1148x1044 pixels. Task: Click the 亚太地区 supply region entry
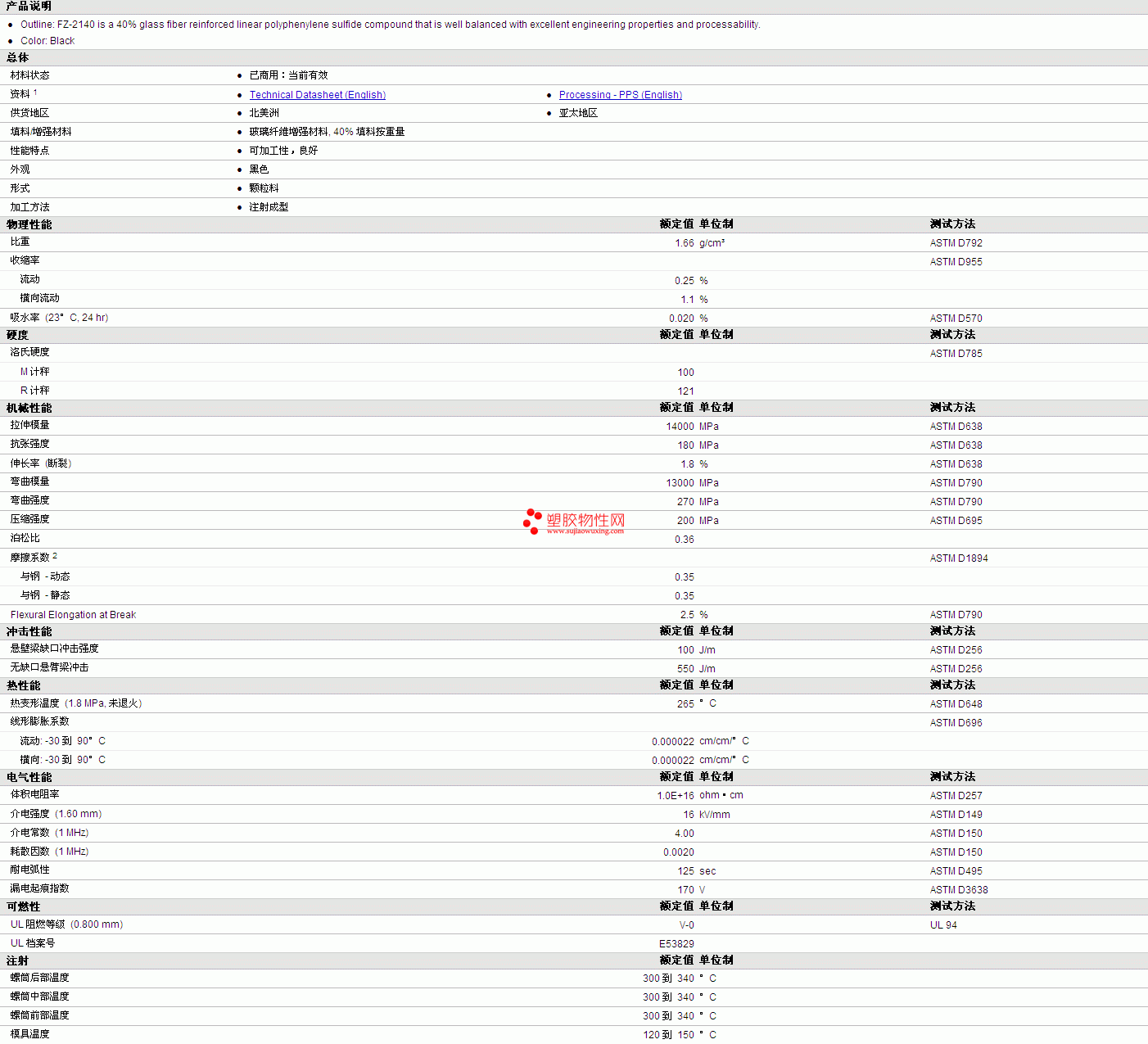pyautogui.click(x=578, y=113)
